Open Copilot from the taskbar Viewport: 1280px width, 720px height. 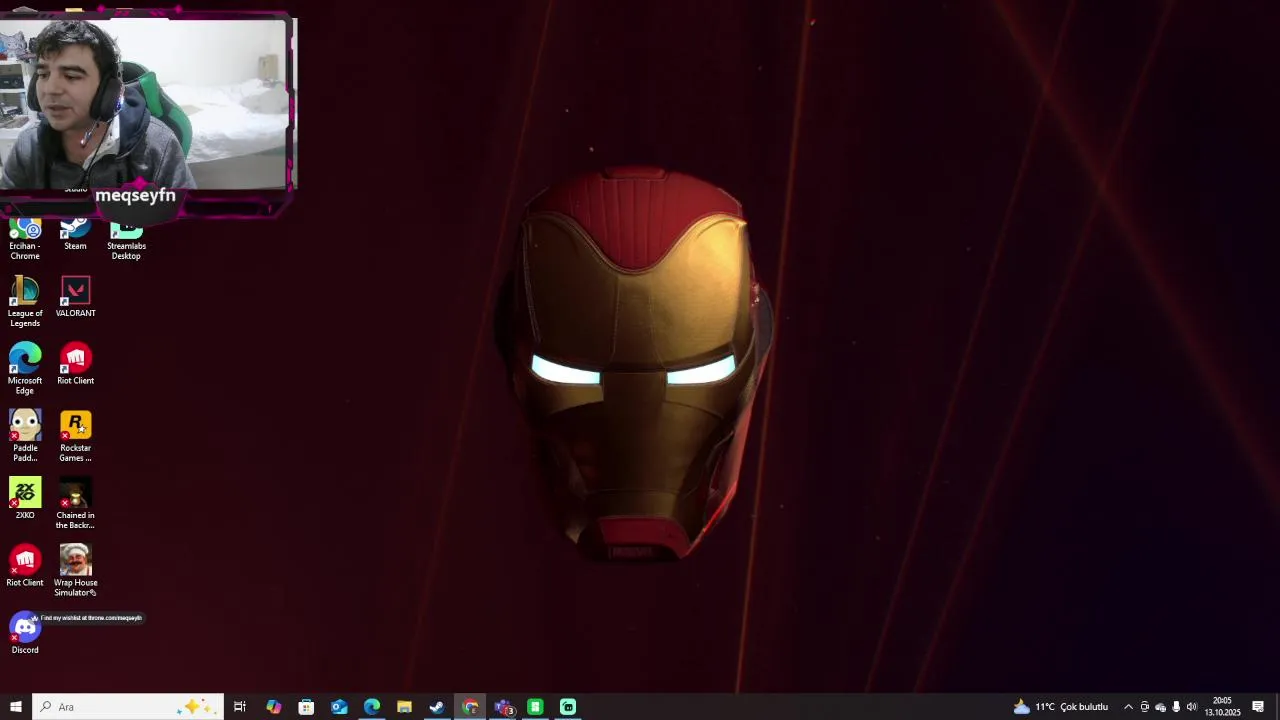[273, 707]
